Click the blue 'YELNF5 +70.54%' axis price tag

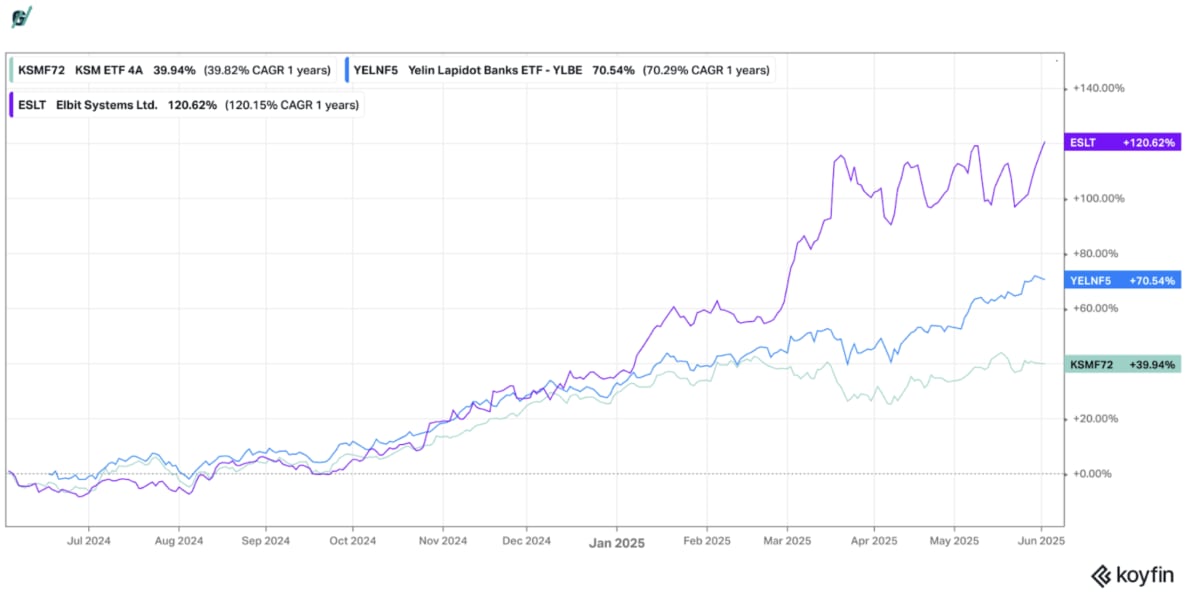[x=1123, y=280]
